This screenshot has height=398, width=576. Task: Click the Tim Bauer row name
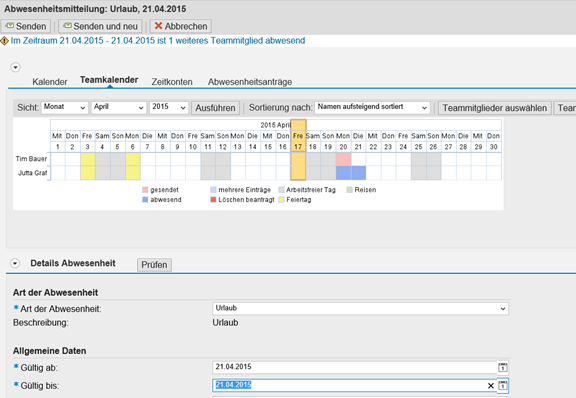(x=31, y=159)
